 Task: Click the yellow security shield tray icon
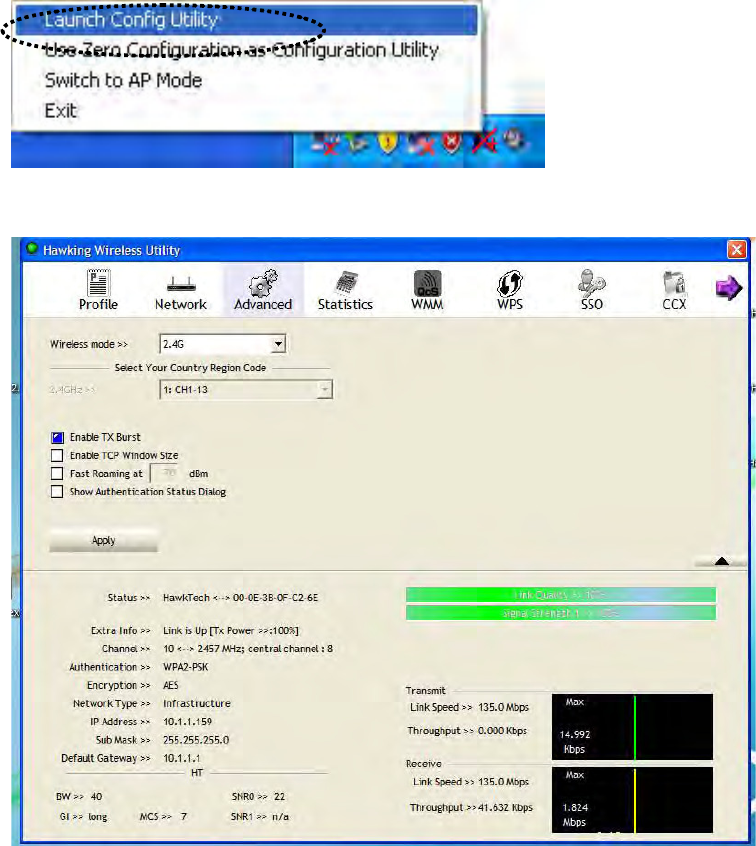pyautogui.click(x=387, y=142)
